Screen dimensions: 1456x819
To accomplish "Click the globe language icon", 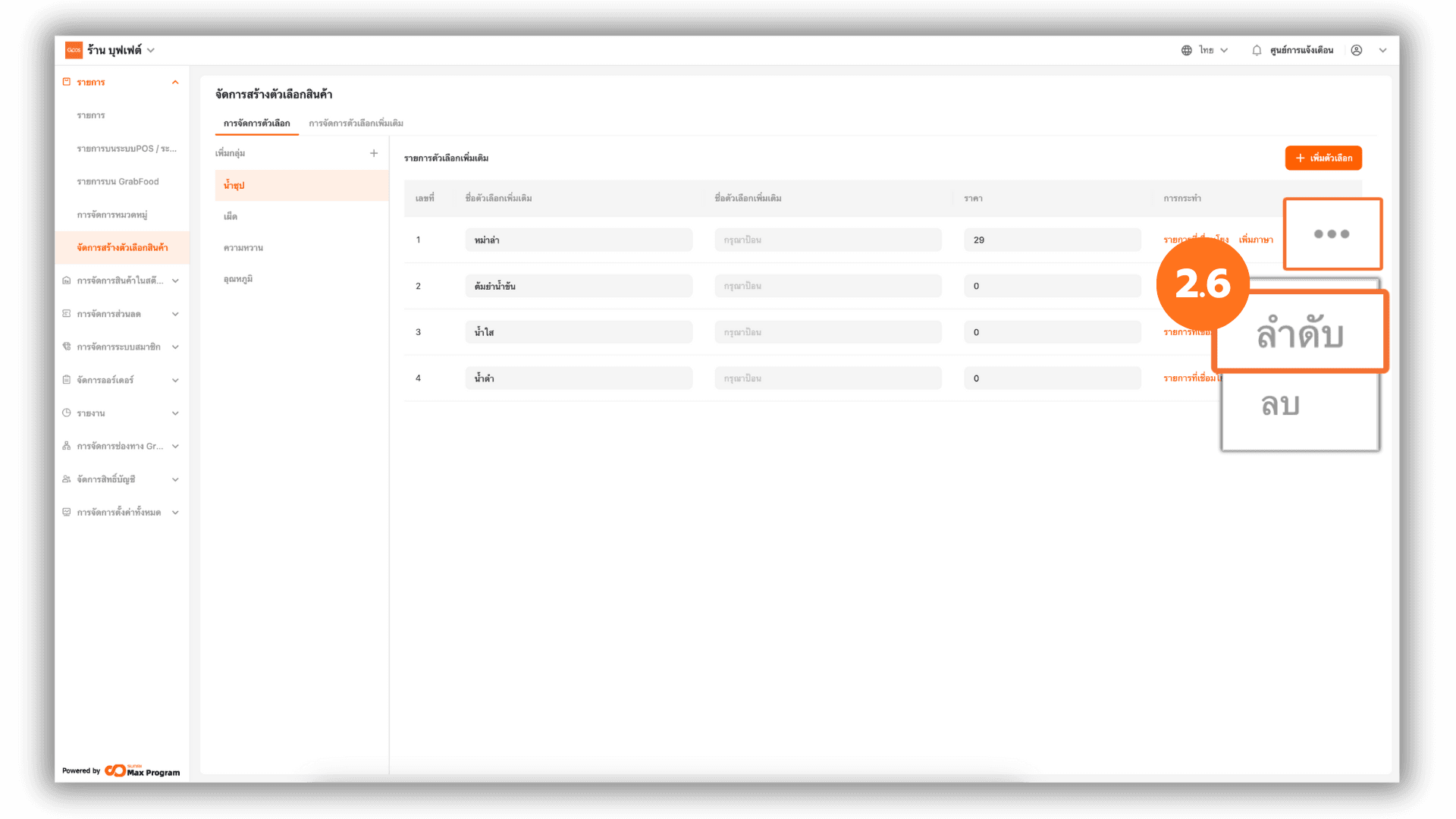I will [1186, 50].
